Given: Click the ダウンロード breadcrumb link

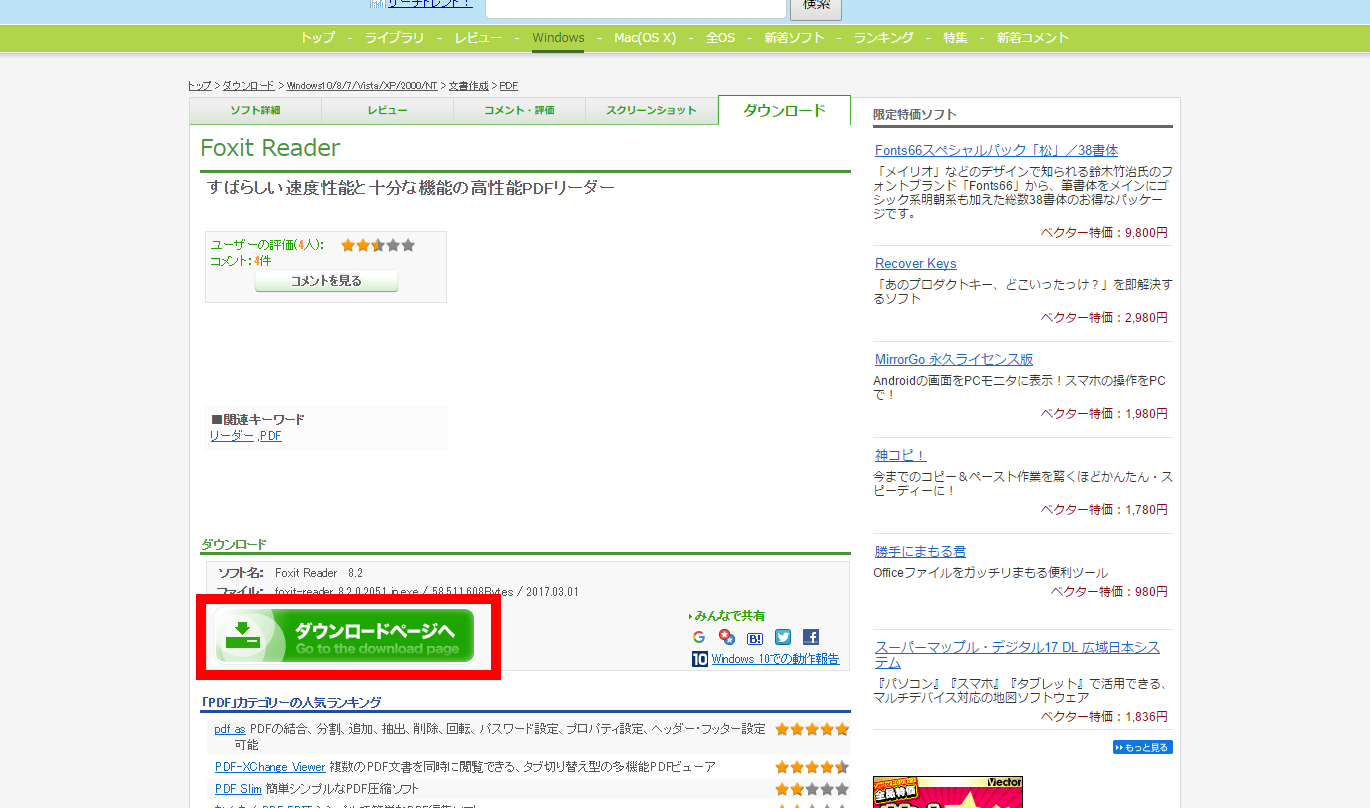Looking at the screenshot, I should click(x=248, y=86).
